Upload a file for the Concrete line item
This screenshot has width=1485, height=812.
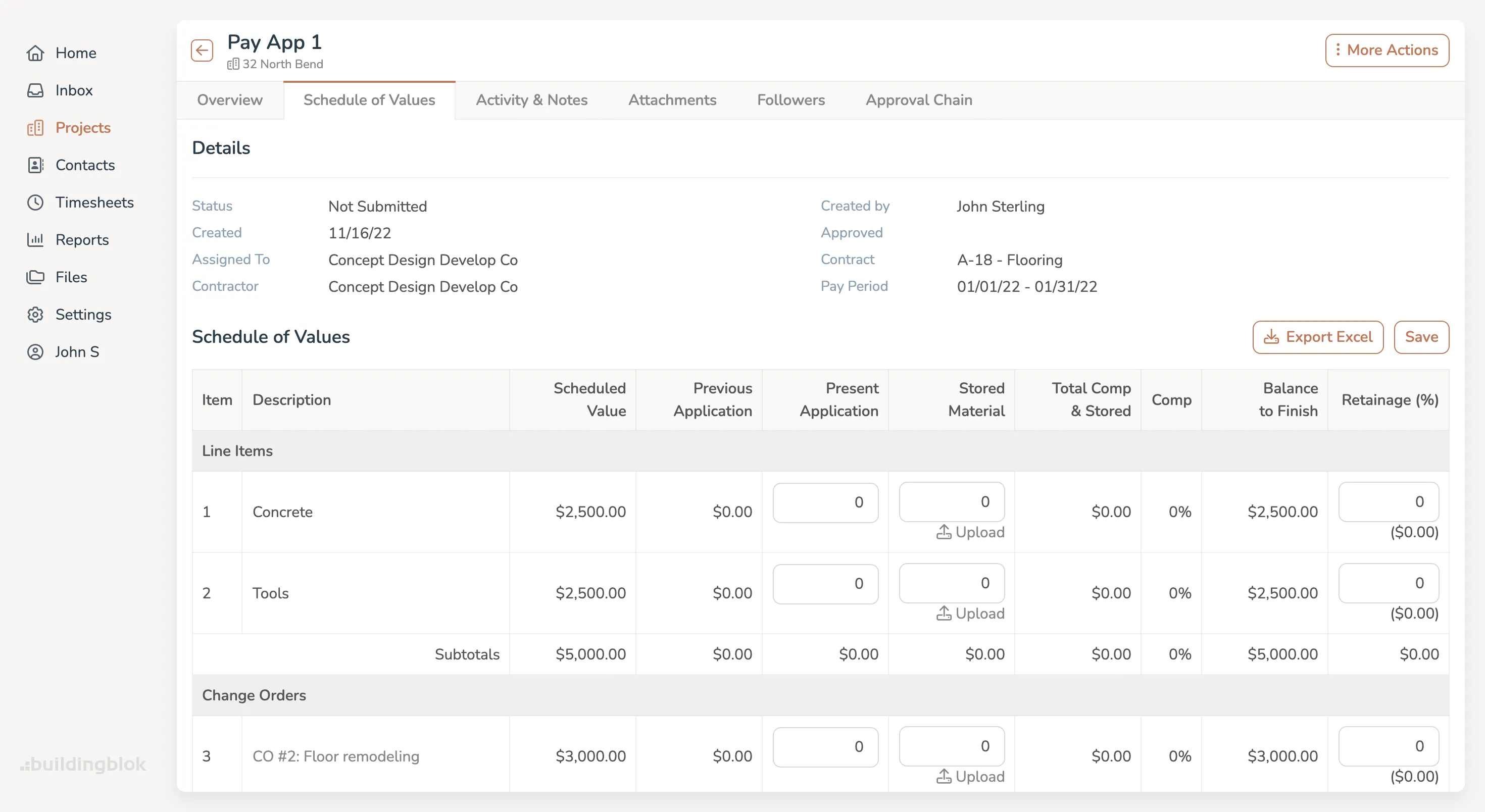(969, 532)
